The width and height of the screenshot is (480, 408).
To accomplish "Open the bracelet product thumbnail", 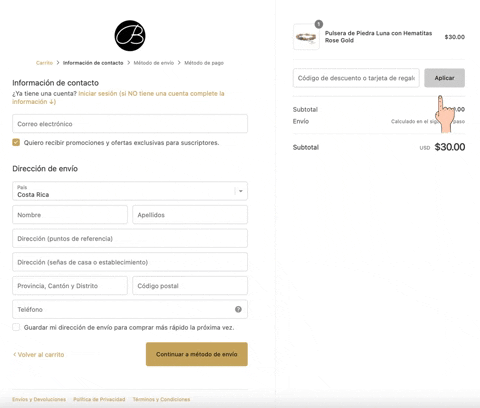I will click(306, 37).
